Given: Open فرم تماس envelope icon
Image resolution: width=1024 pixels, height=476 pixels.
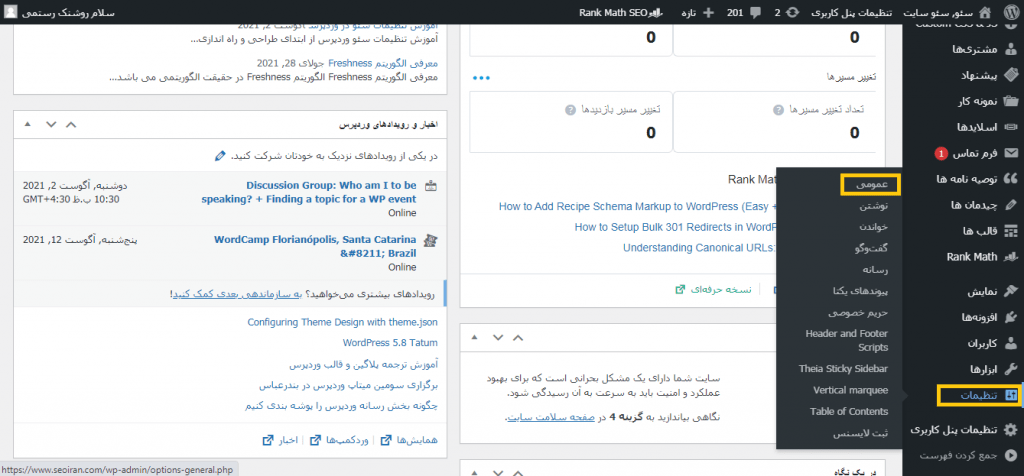Looking at the screenshot, I should [1010, 153].
